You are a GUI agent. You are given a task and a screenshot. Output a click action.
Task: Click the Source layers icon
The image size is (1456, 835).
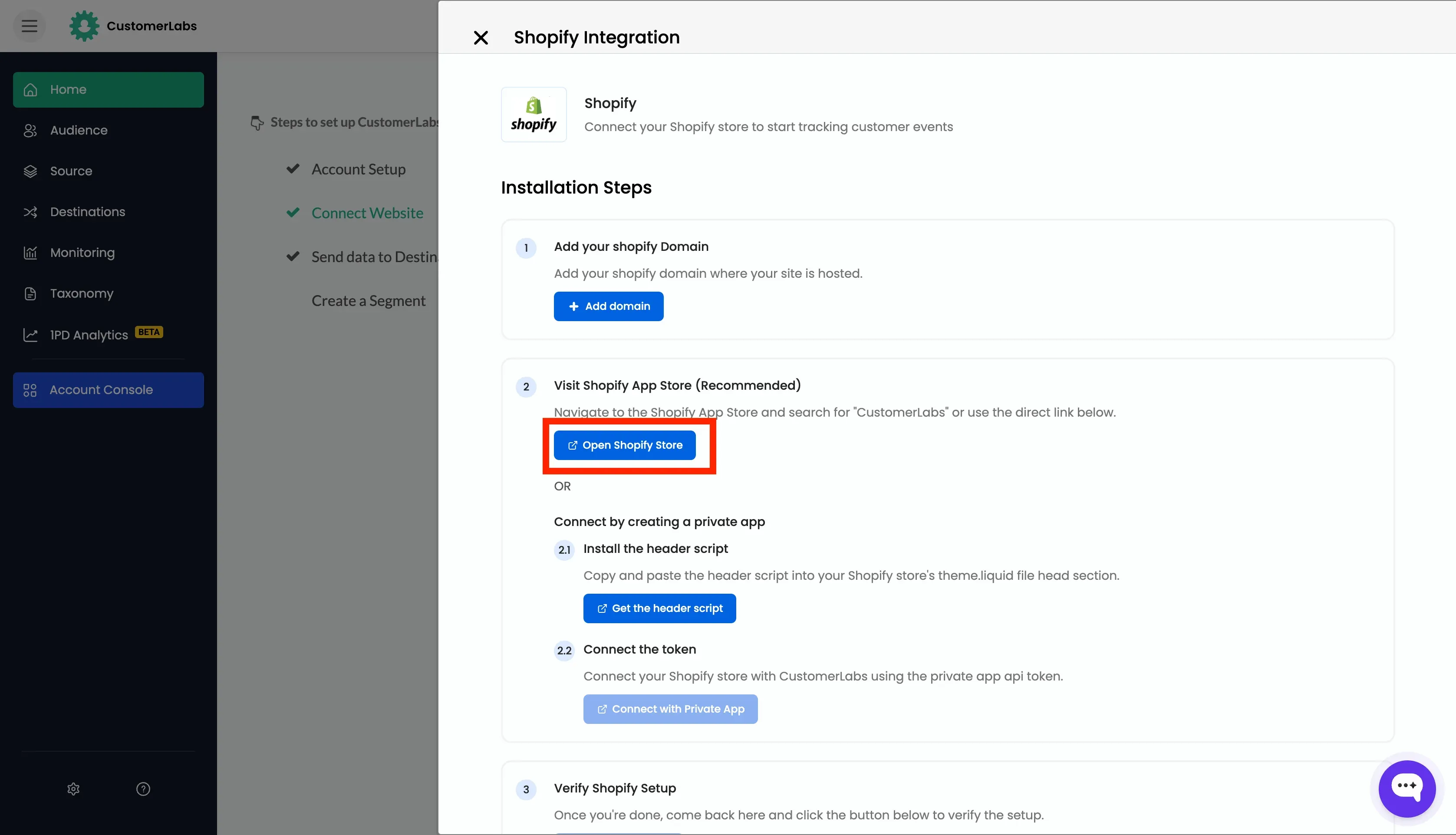[x=30, y=171]
